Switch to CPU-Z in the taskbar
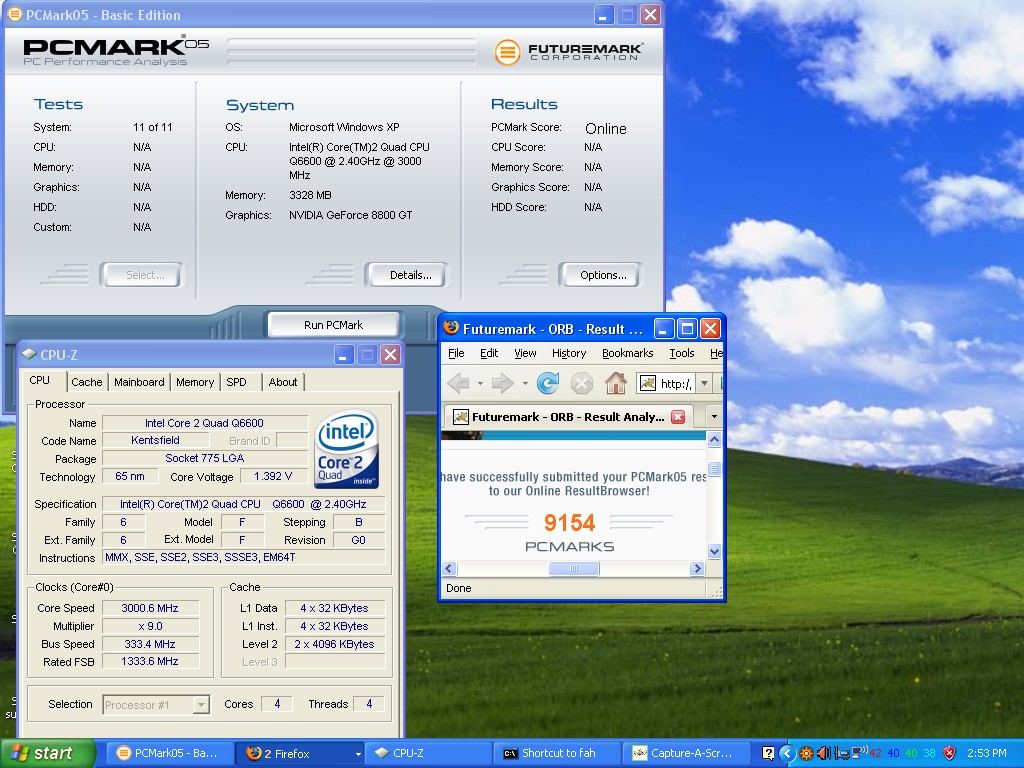This screenshot has width=1024, height=768. click(426, 753)
